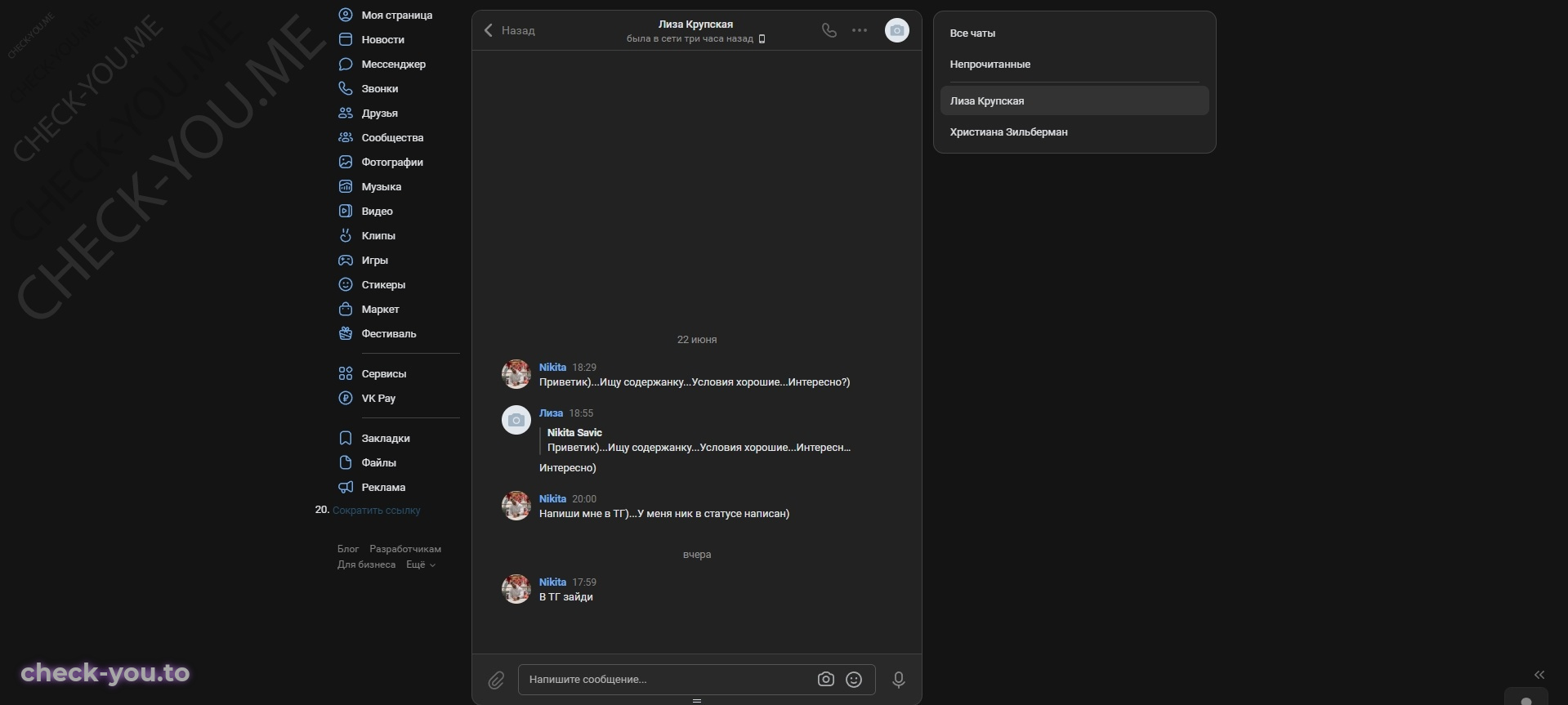Click sender name Лиза at 18:55
Image resolution: width=1568 pixels, height=705 pixels.
(551, 413)
